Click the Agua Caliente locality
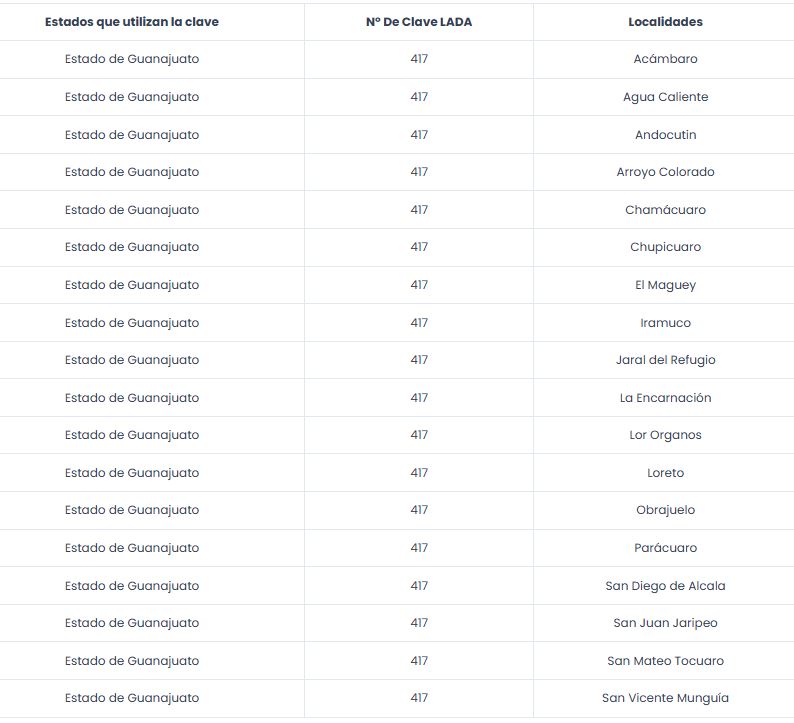 (665, 97)
